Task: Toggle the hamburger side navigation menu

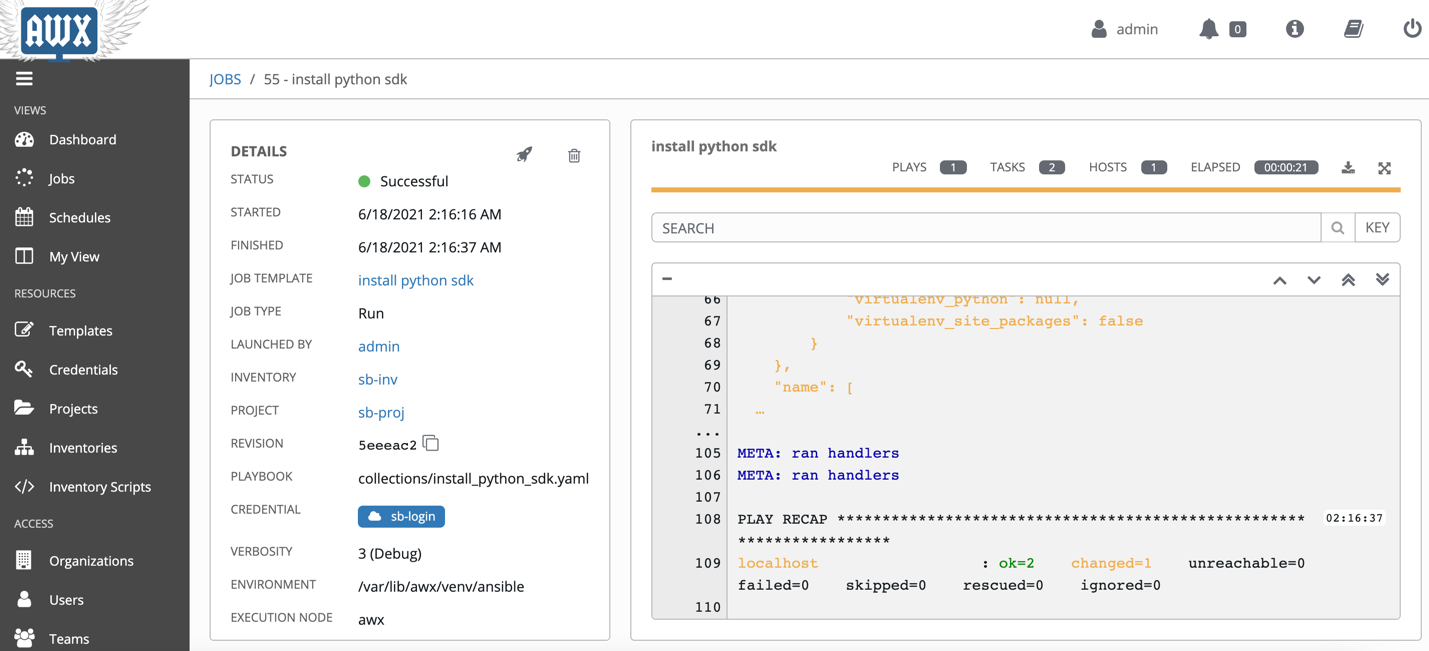Action: (x=24, y=79)
